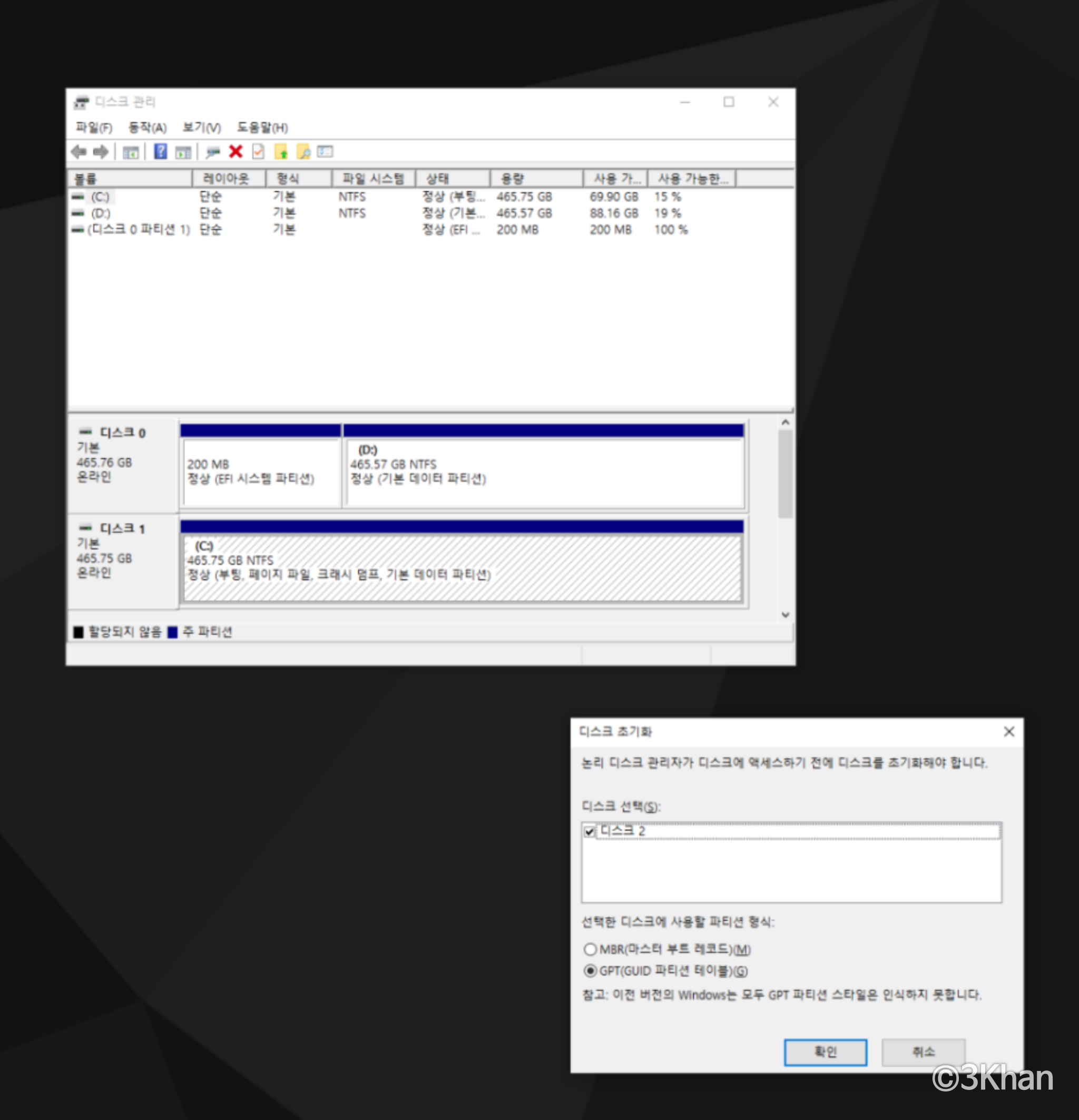Click the folder with green arrow icon
1079x1120 pixels.
tap(281, 151)
